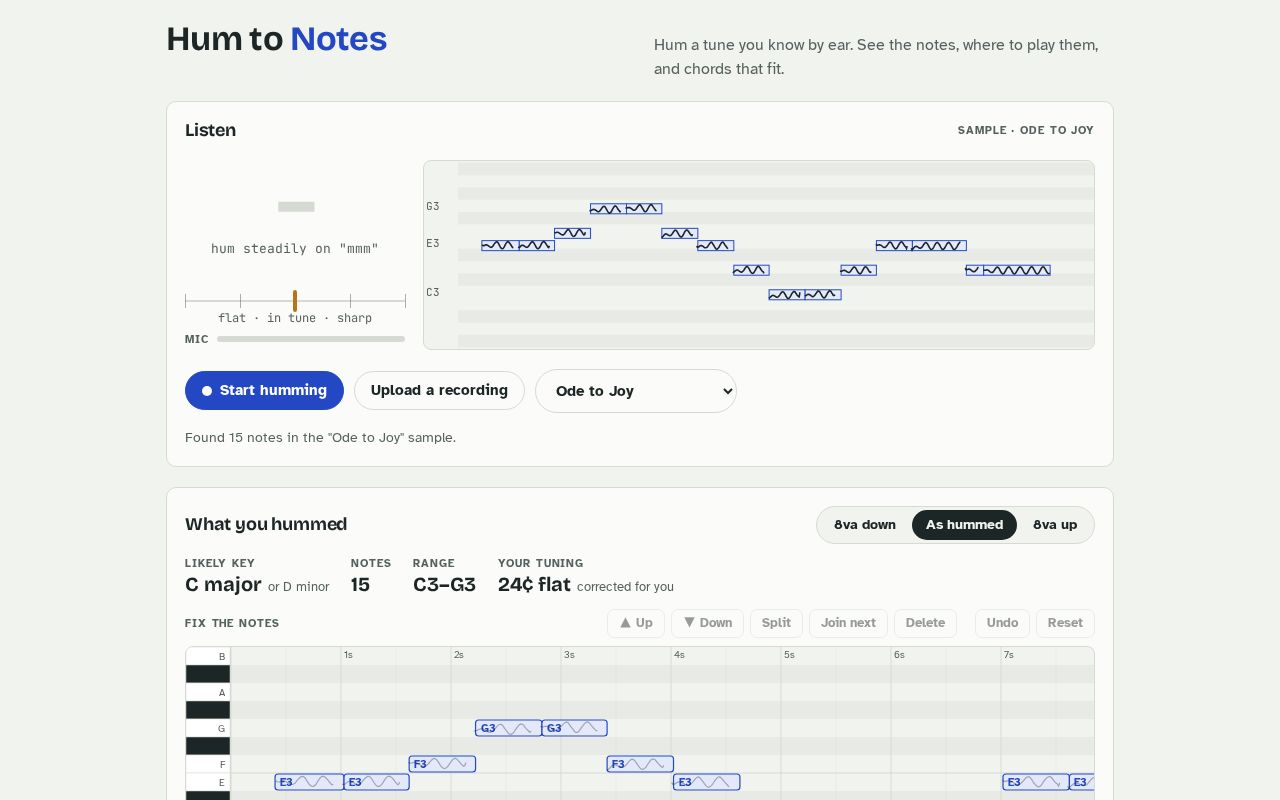Click the C3 label in Listen pitch view
The width and height of the screenshot is (1280, 800).
tap(433, 293)
